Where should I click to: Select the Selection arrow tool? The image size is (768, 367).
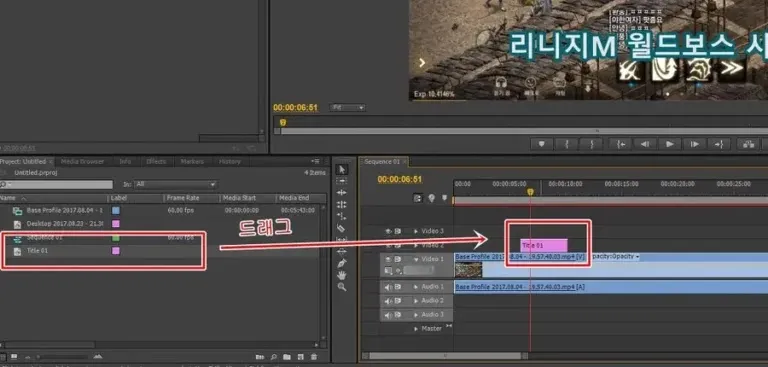(342, 170)
